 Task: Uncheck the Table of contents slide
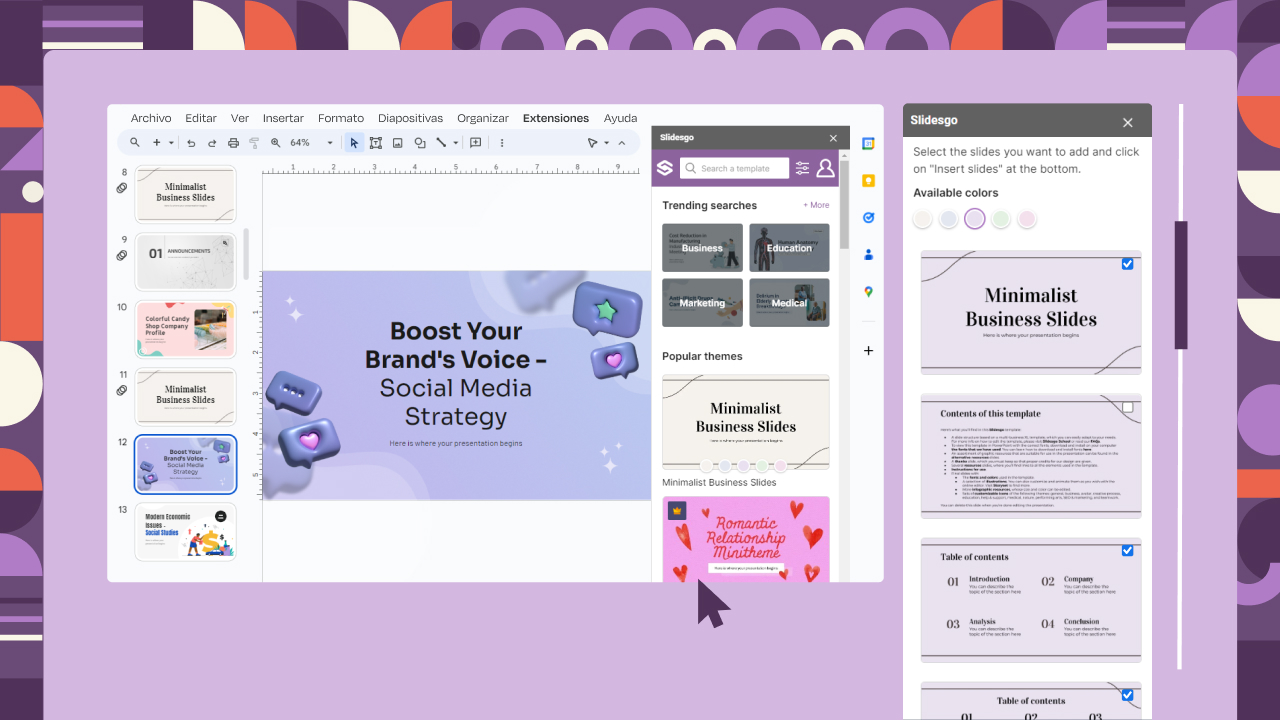[1127, 551]
